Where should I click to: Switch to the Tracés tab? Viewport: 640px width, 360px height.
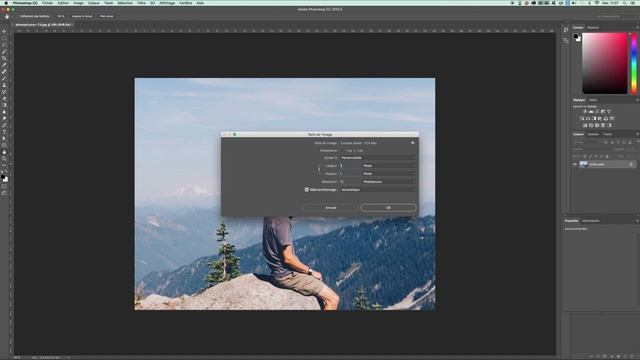click(x=607, y=134)
